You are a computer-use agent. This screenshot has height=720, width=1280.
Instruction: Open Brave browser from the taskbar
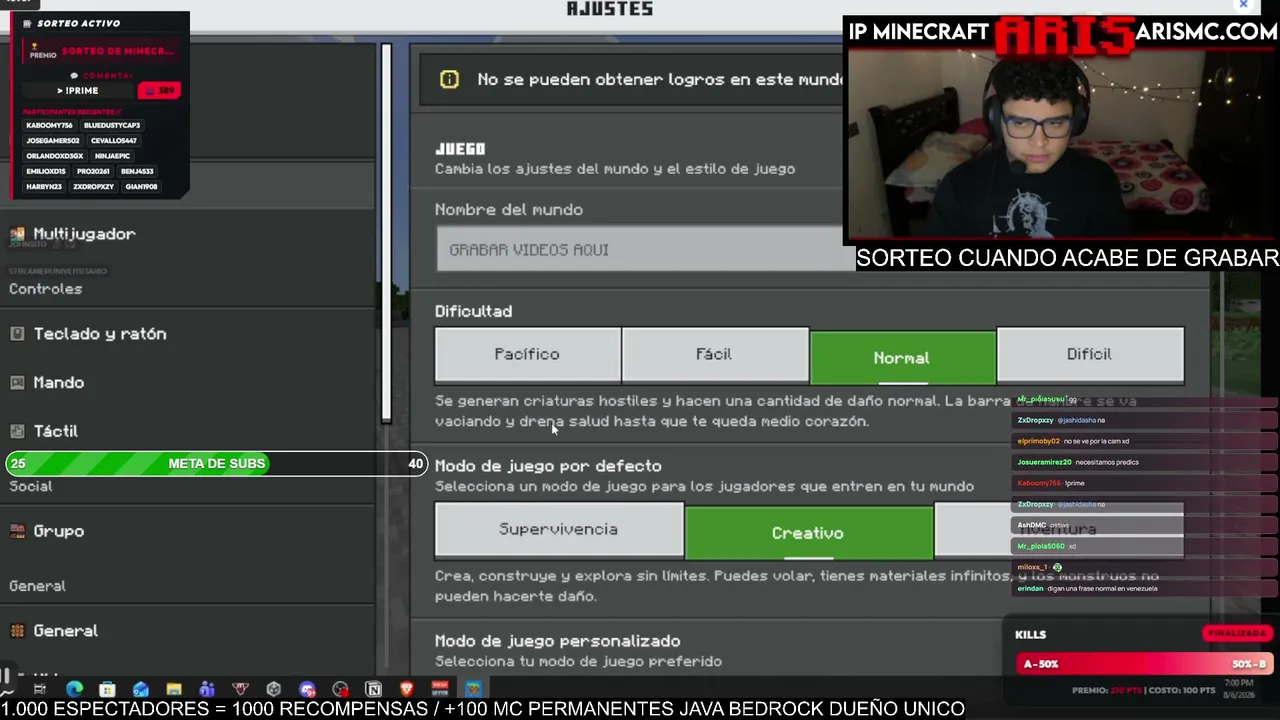(406, 689)
